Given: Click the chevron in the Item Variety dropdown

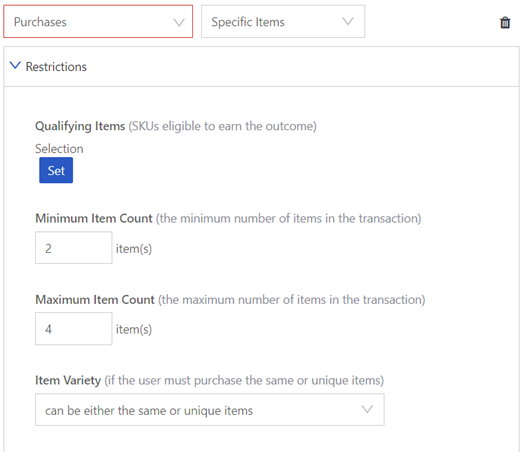Looking at the screenshot, I should click(367, 409).
